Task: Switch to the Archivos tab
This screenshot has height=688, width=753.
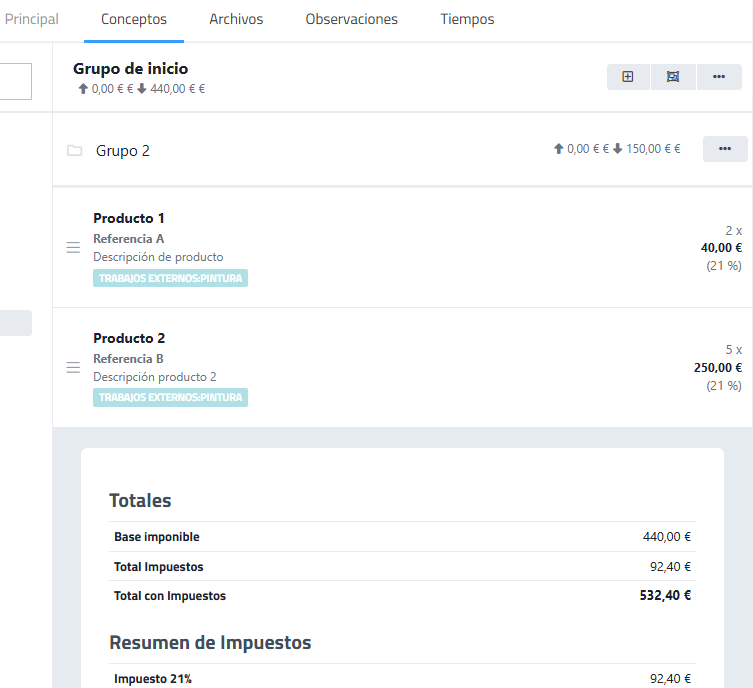Action: (236, 19)
